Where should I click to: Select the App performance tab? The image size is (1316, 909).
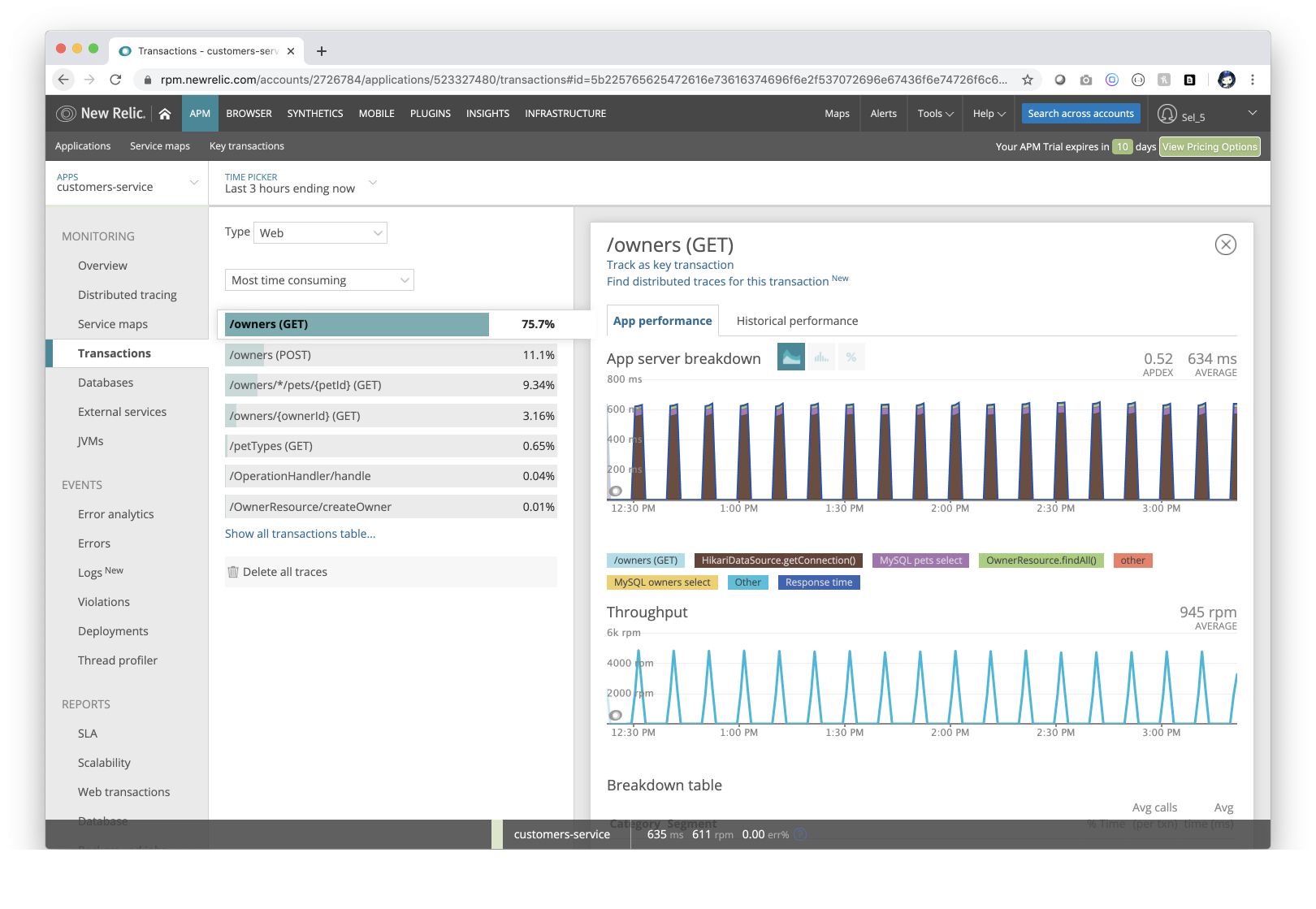tap(663, 321)
